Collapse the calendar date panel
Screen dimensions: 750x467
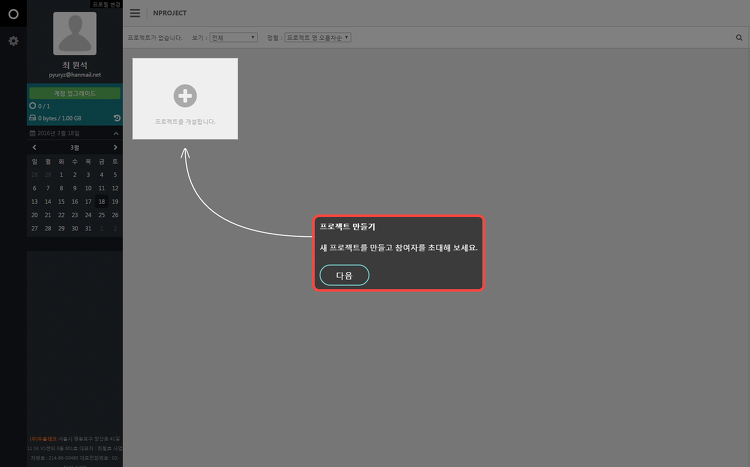(x=116, y=133)
